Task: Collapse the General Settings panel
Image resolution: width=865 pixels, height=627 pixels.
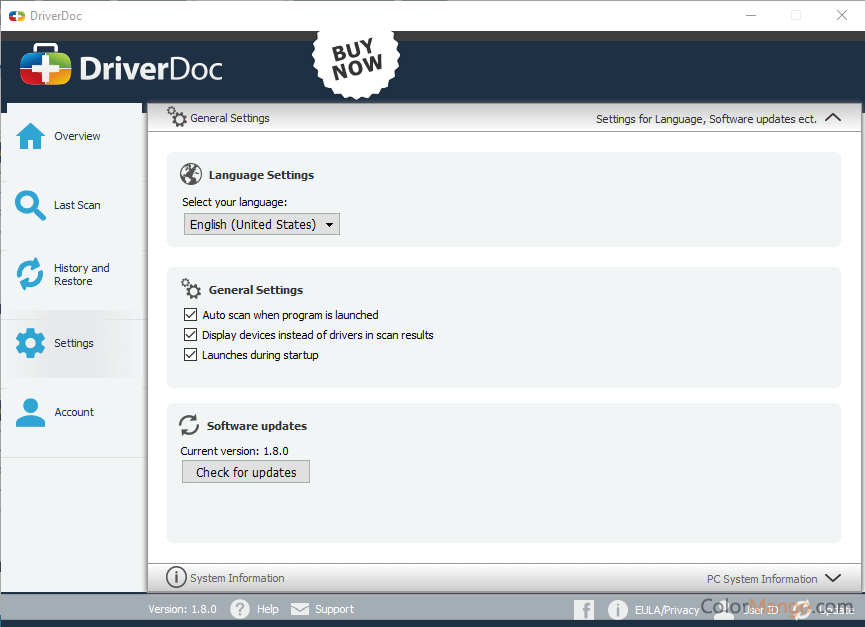Action: click(x=833, y=117)
